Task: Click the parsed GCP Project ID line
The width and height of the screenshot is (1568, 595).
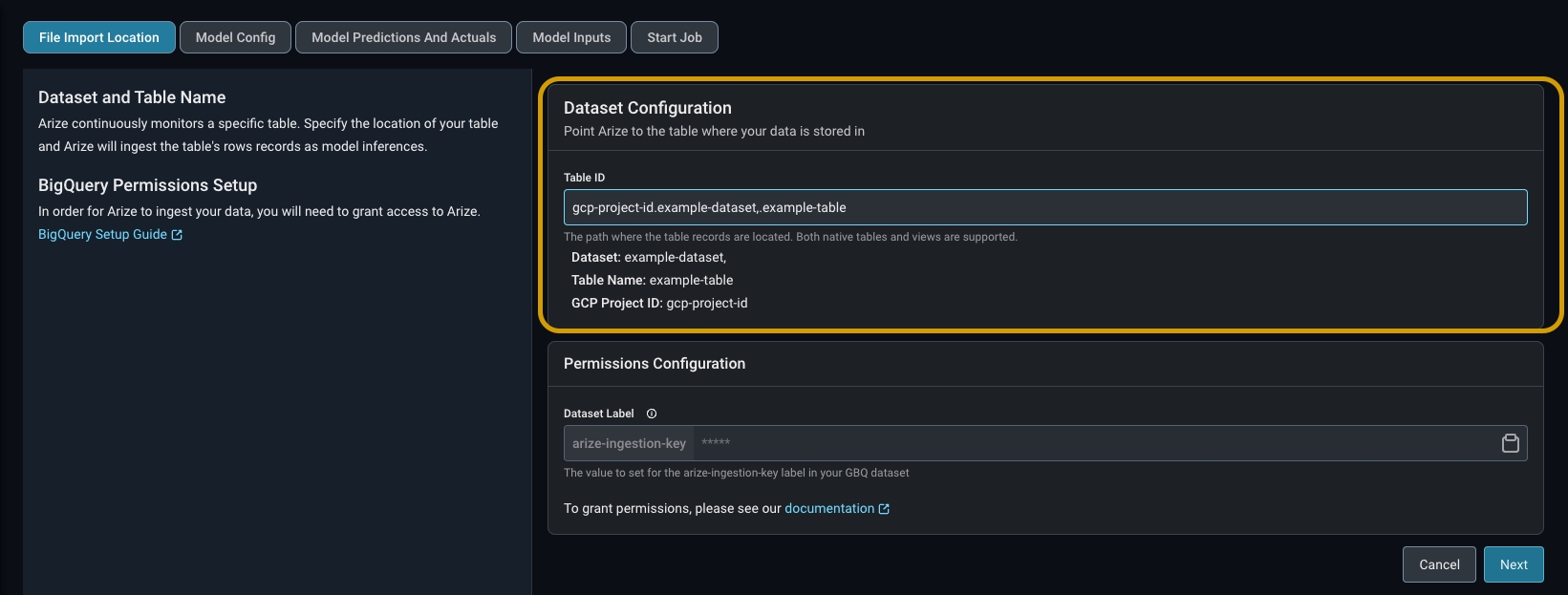Action: [x=659, y=303]
